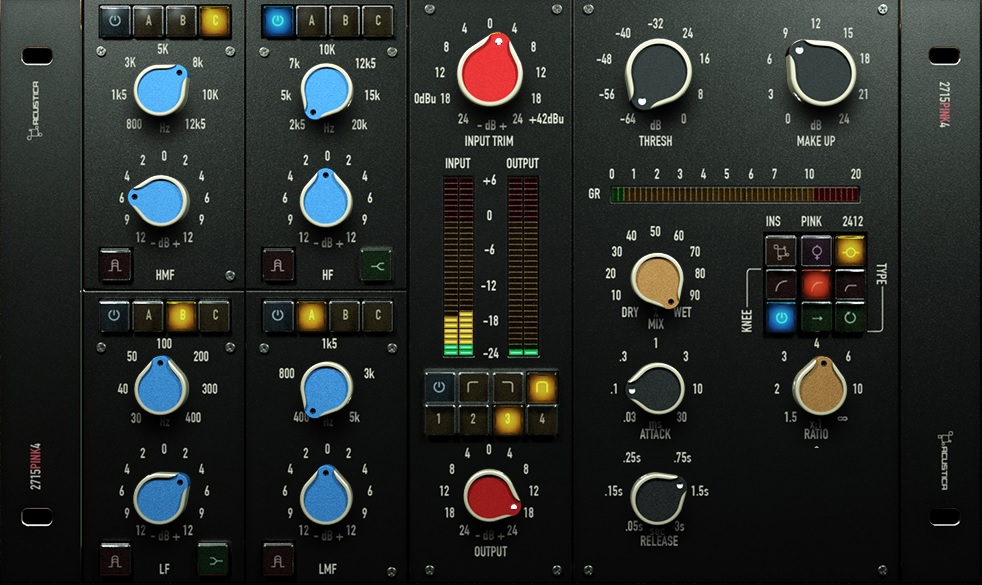Screen dimensions: 982x585
Task: Select preset A in the HF band
Action: pyautogui.click(x=311, y=21)
